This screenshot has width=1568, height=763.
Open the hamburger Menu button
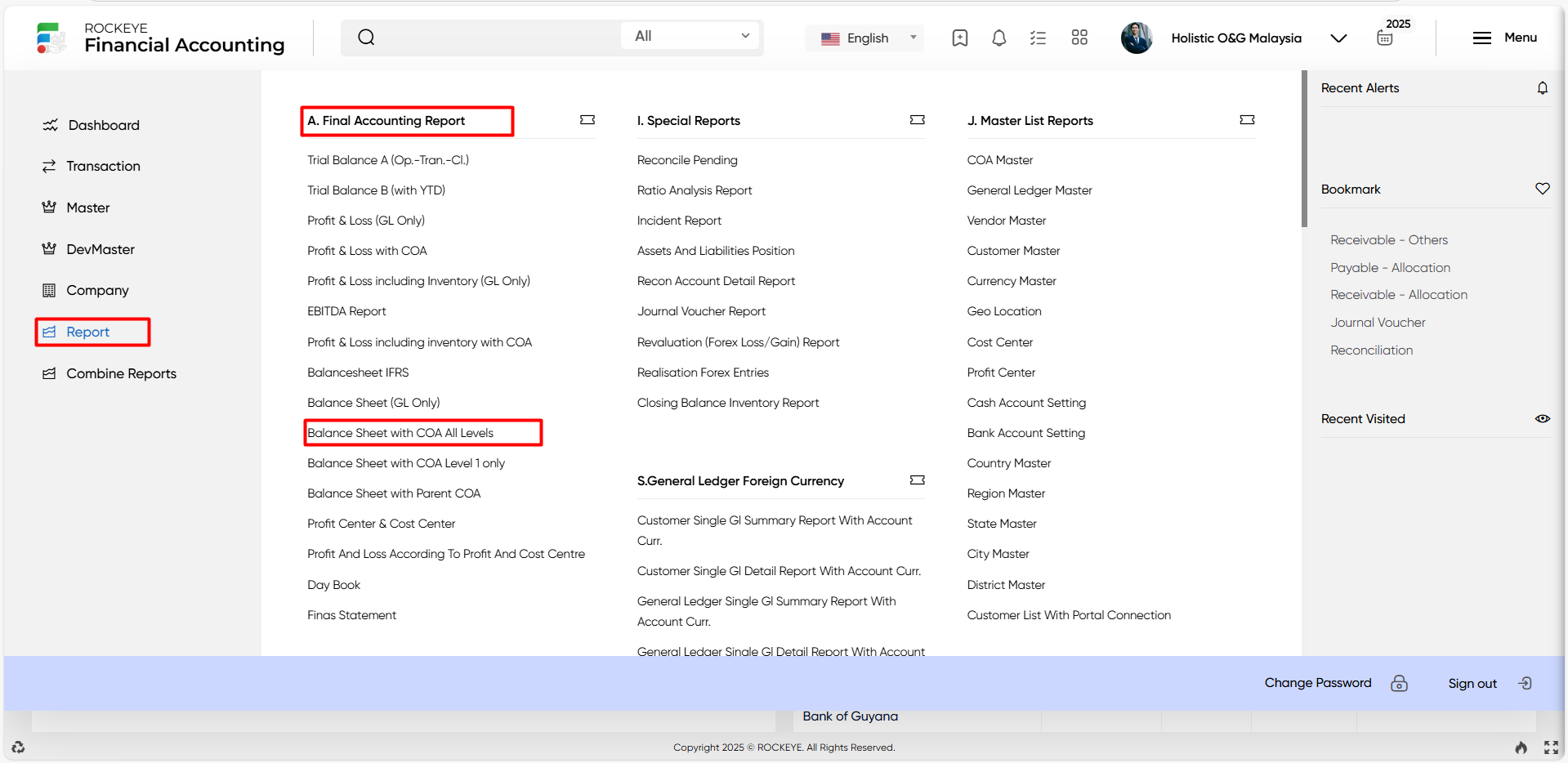(1504, 38)
